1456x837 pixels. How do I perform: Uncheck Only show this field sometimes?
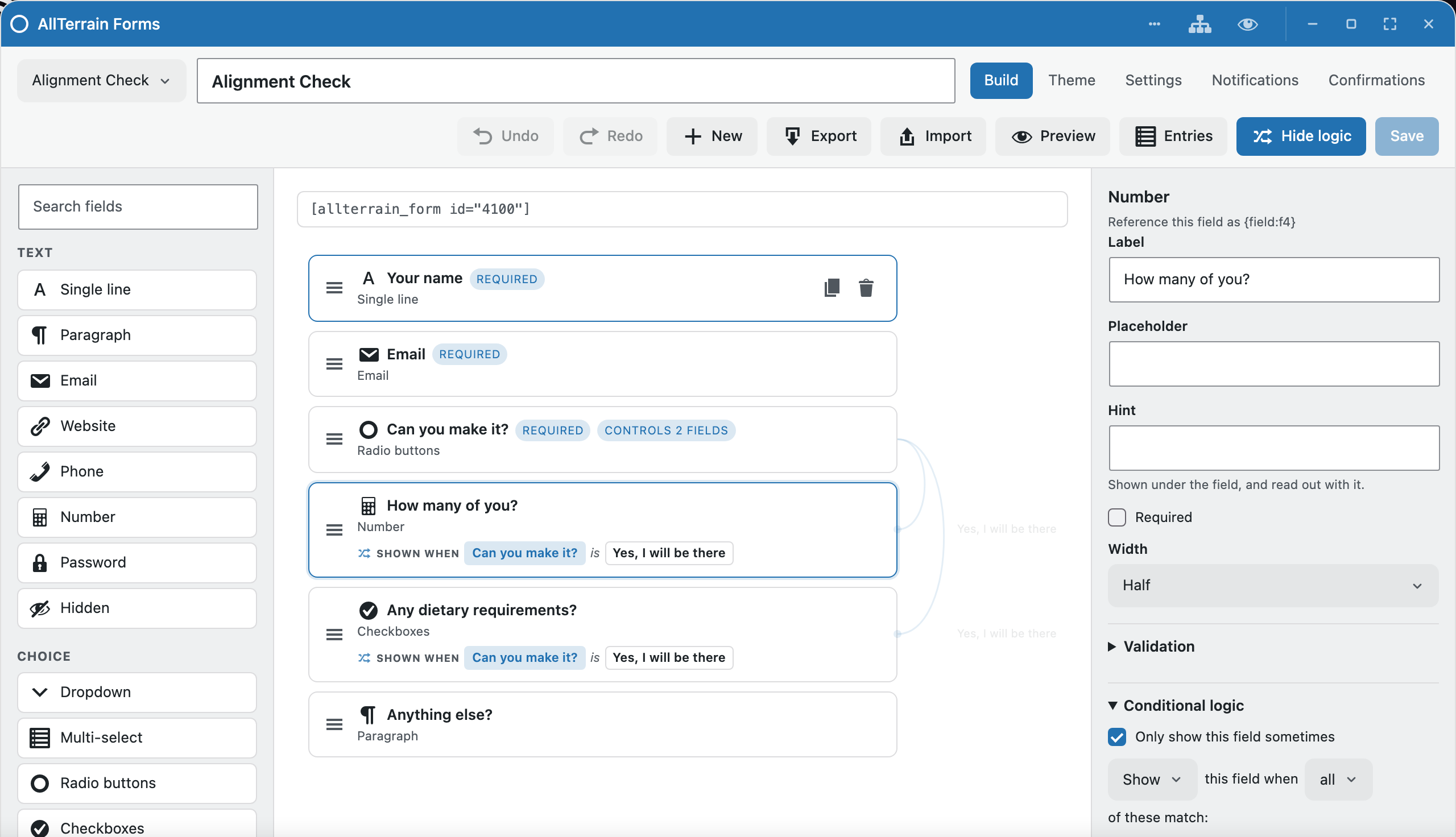click(x=1117, y=737)
